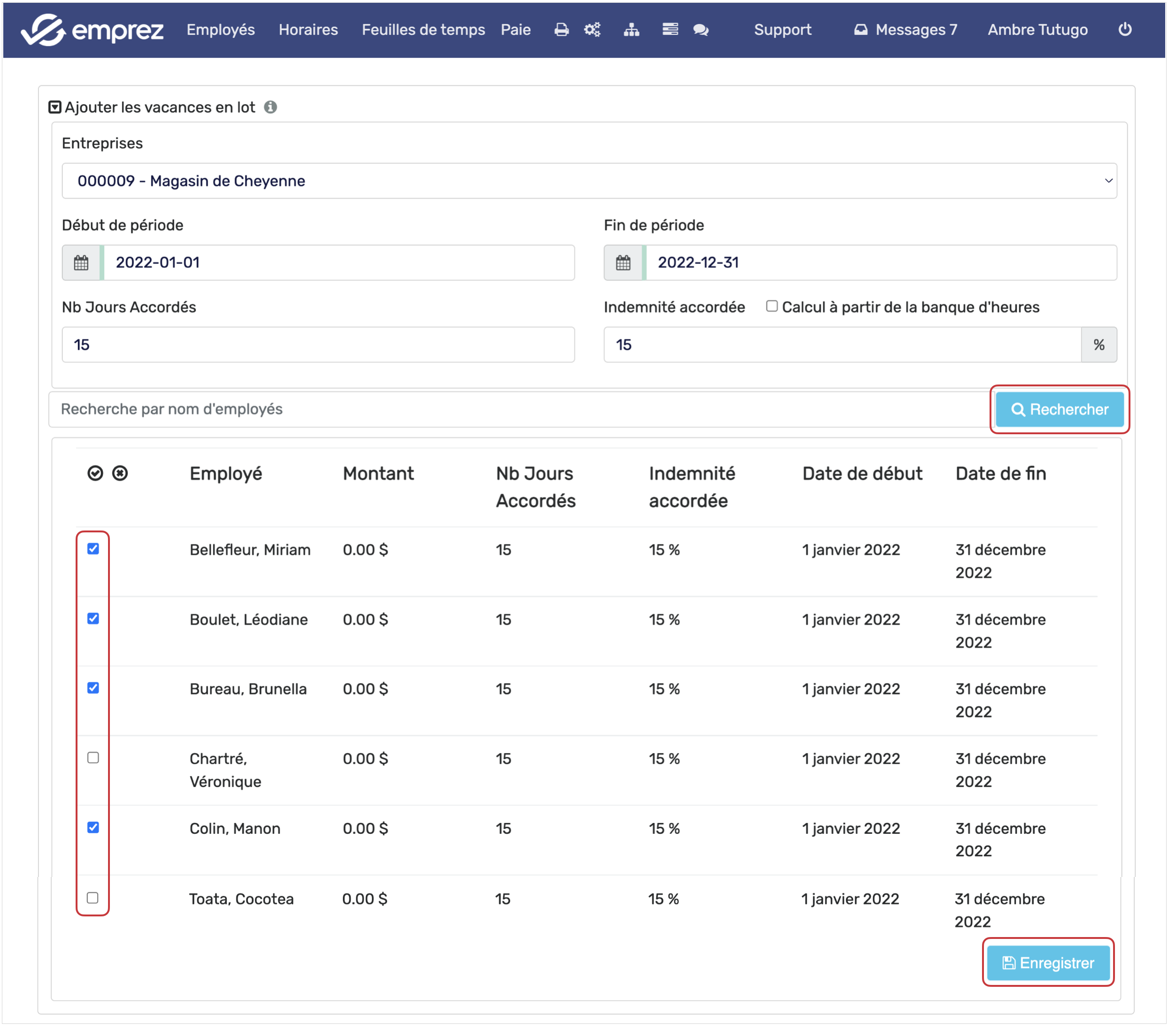
Task: Deselect all employees with x-circle icon
Action: pos(120,473)
